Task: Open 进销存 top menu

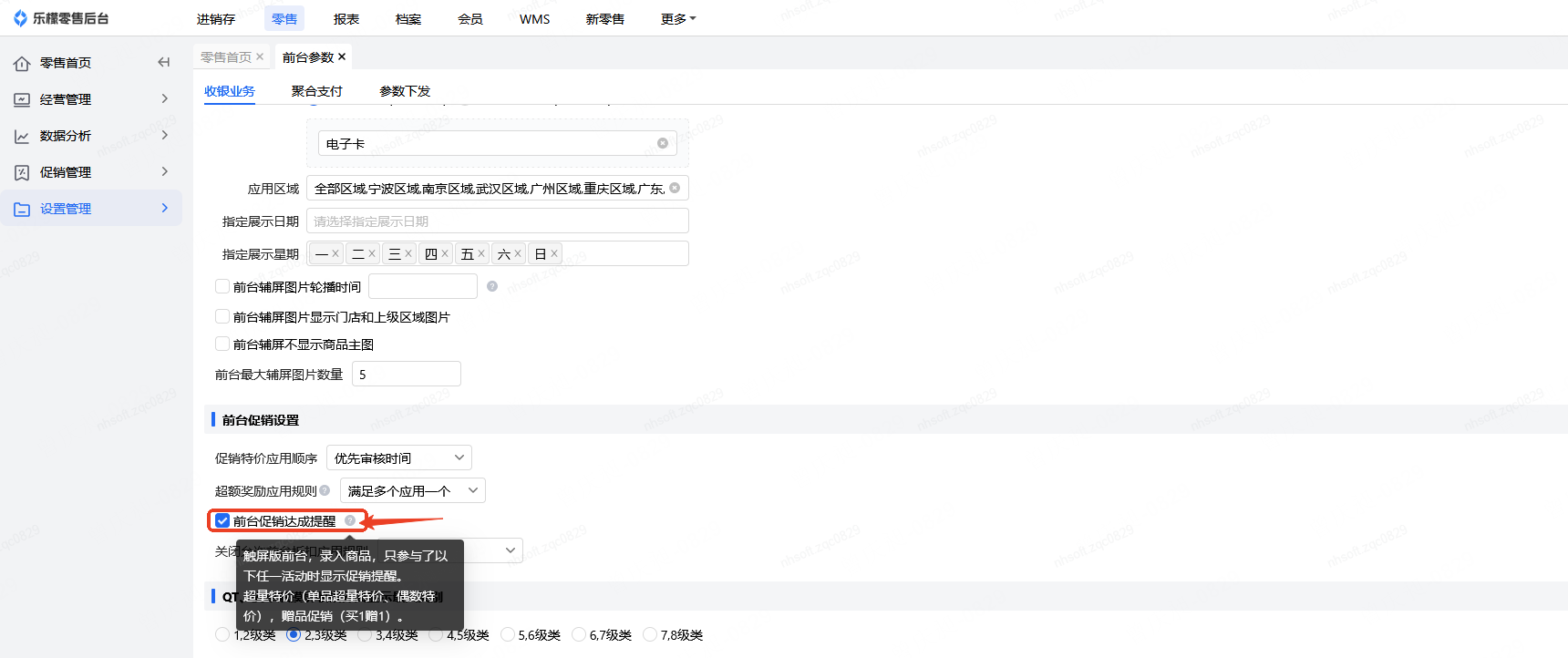Action: click(216, 18)
